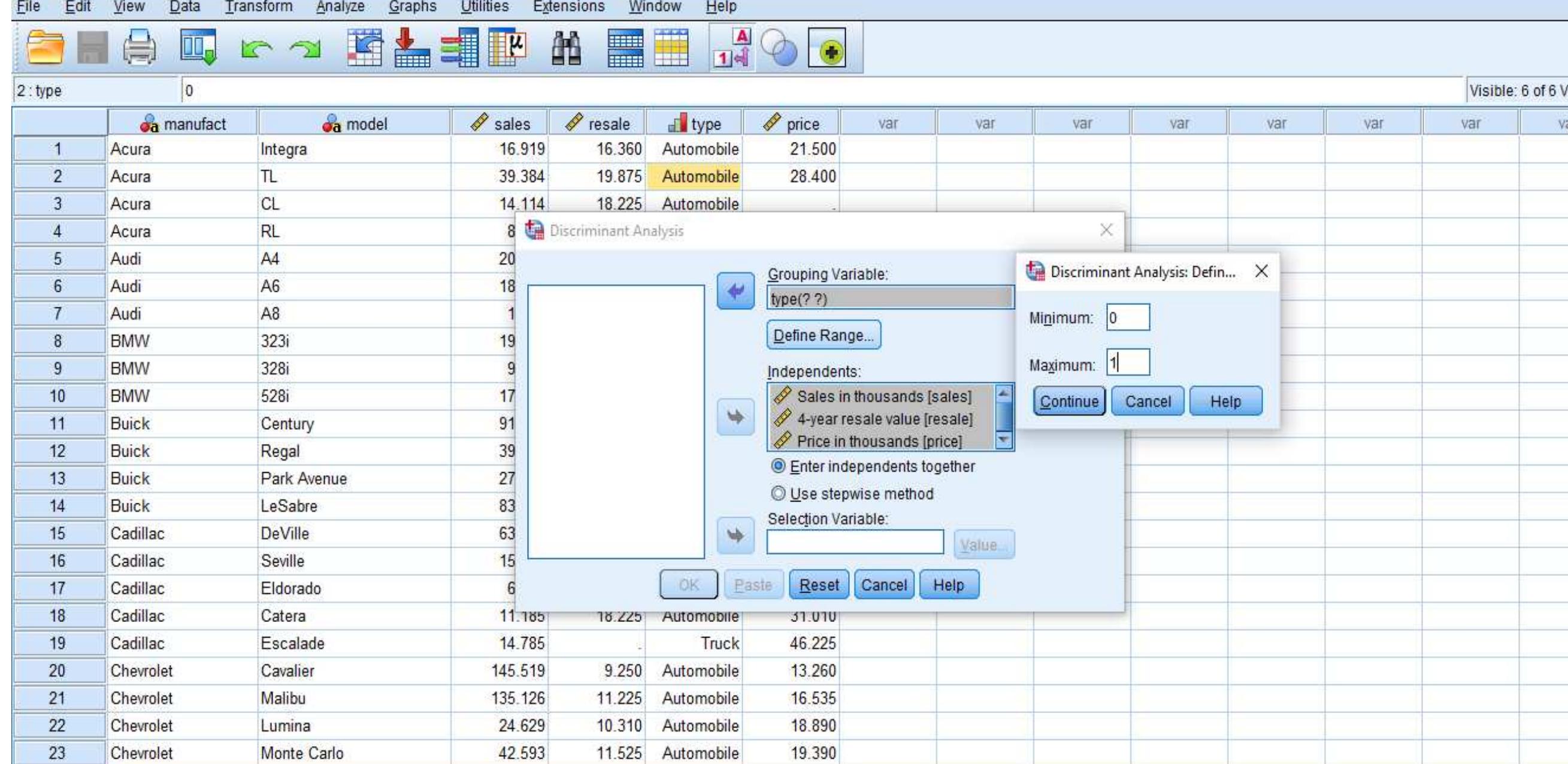Select the Use stepwise method option

coord(780,494)
